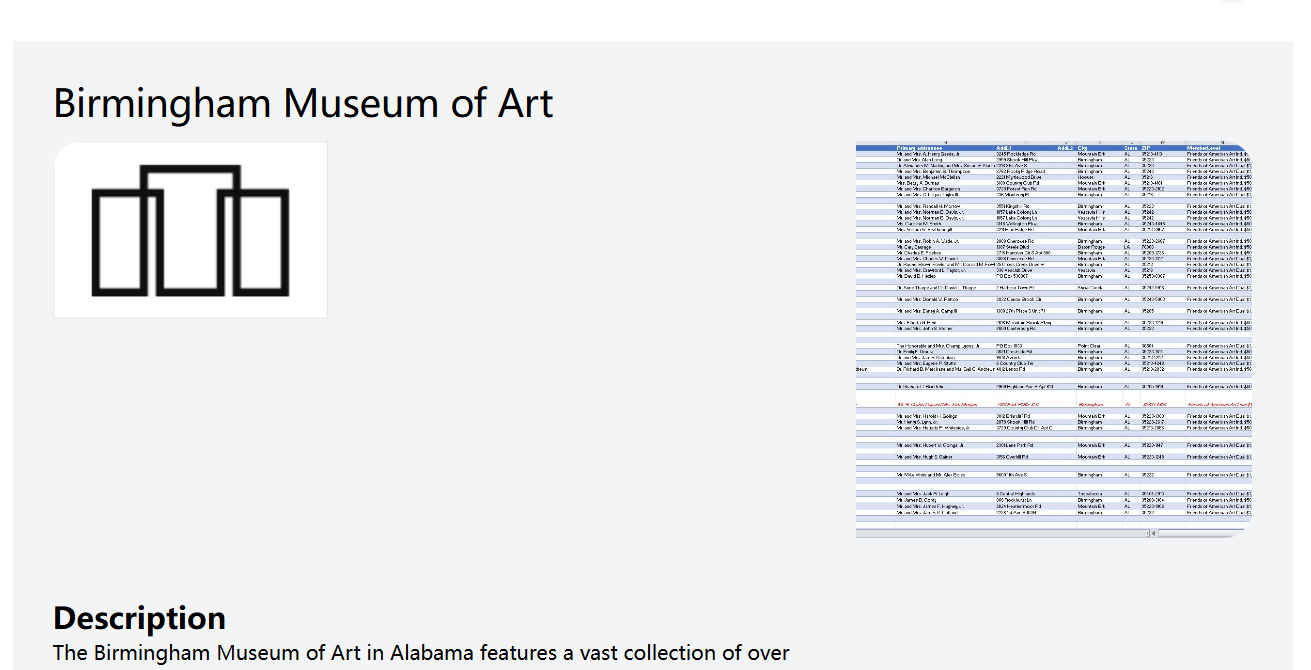Click the Birmingham Museum of Art logo
The width and height of the screenshot is (1311, 670).
pyautogui.click(x=190, y=230)
